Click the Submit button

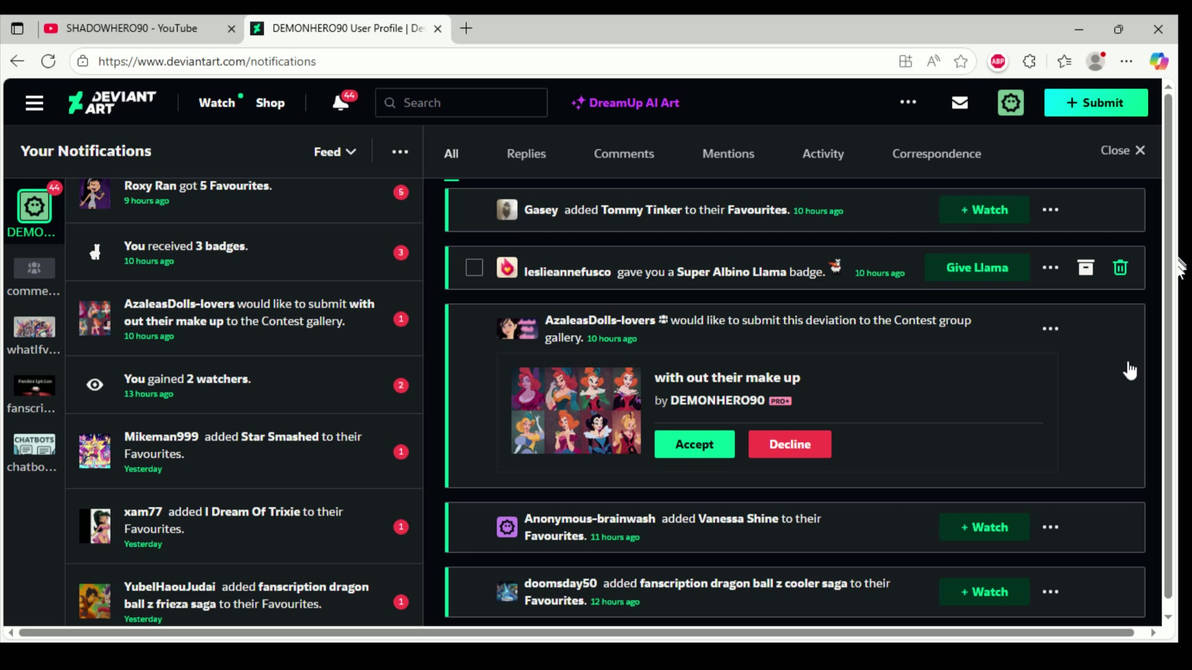[x=1095, y=103]
